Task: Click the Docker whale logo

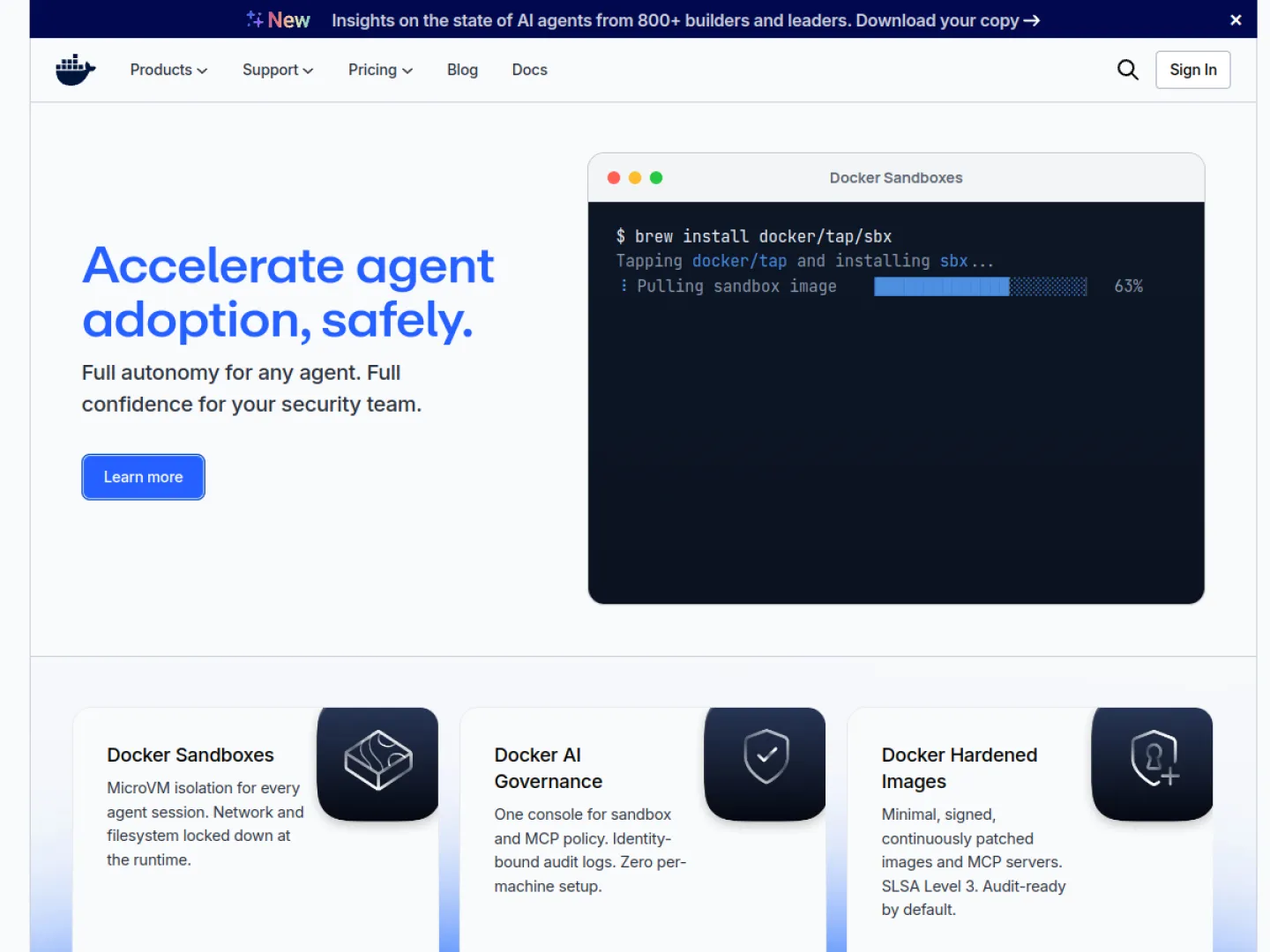Action: pyautogui.click(x=75, y=70)
